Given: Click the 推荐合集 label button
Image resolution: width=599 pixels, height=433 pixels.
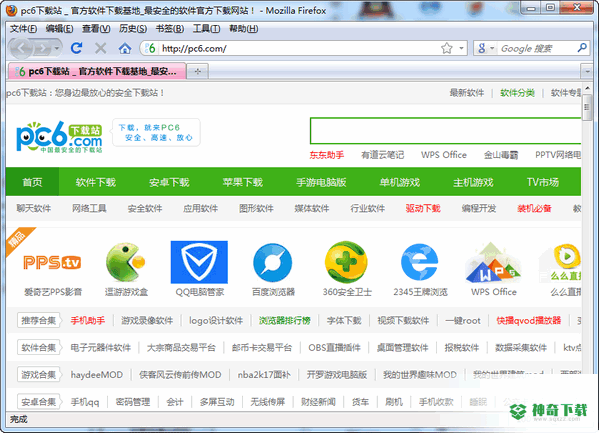Looking at the screenshot, I should click(x=39, y=320).
